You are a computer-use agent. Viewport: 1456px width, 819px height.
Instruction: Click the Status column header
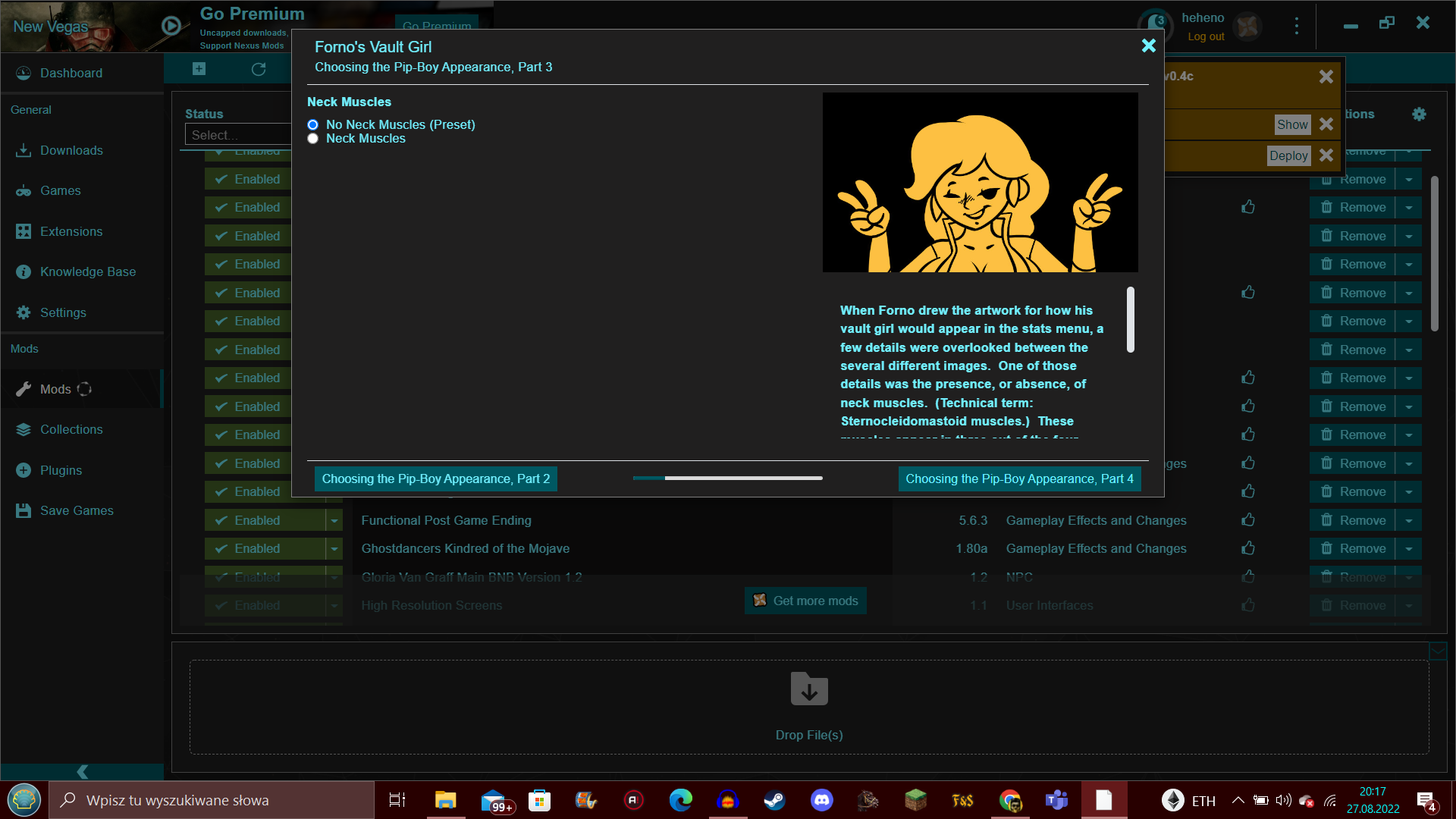pos(204,114)
